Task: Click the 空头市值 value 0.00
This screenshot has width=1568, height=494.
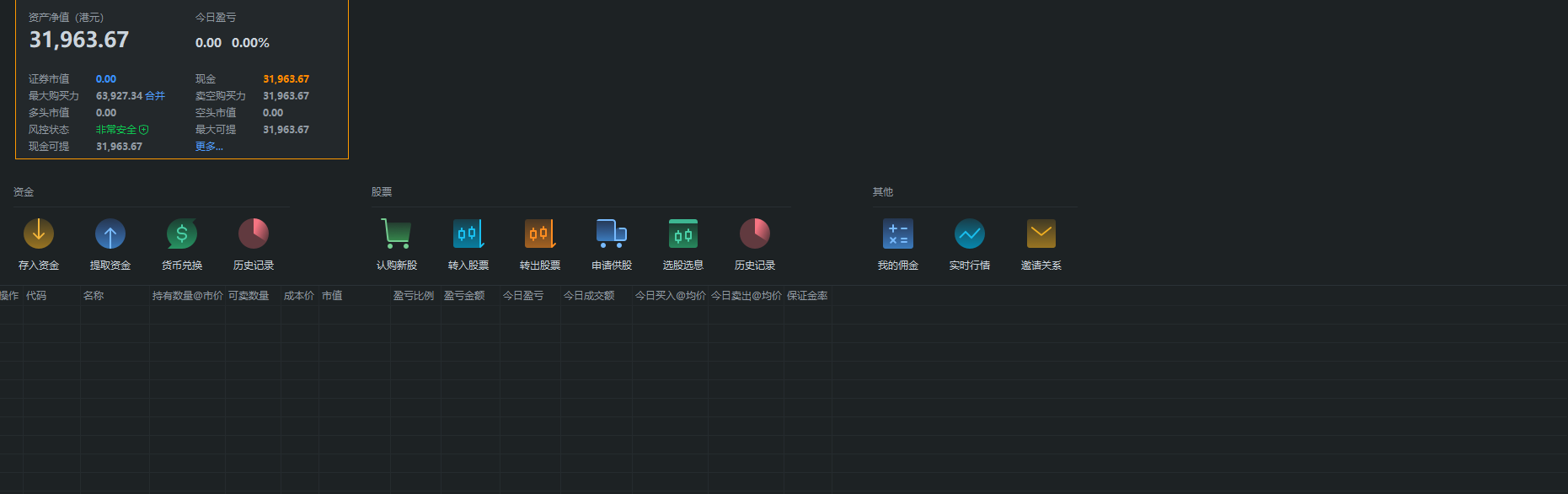Action: pyautogui.click(x=273, y=113)
